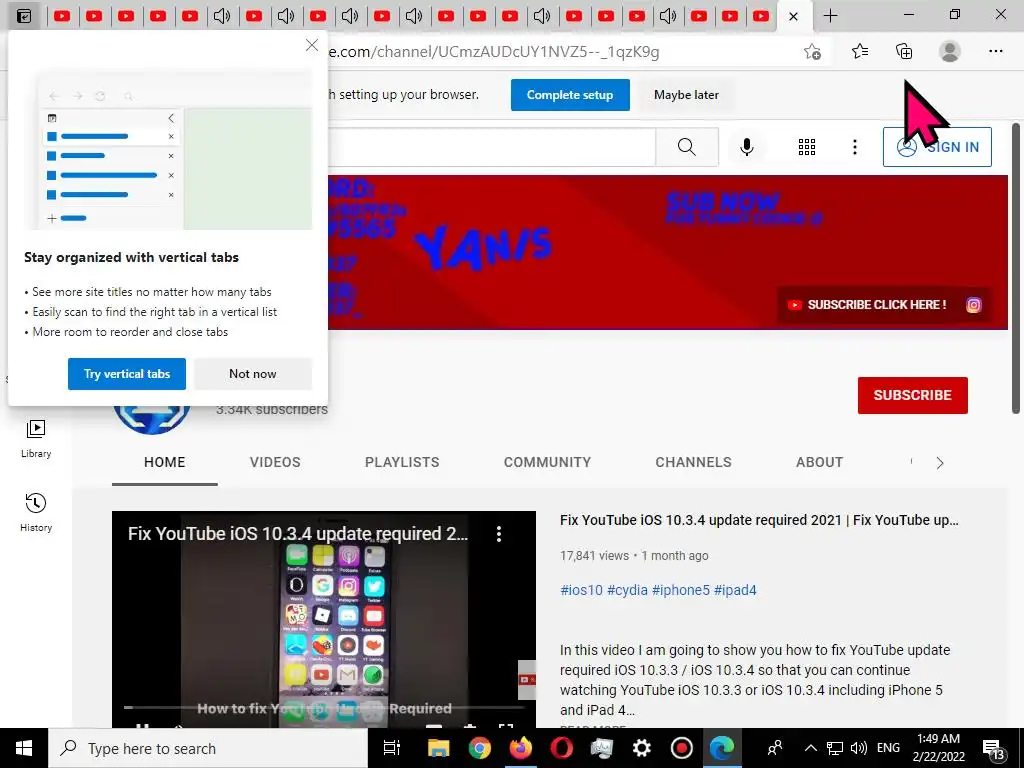Screen dimensions: 1024x768
Task: Click the SIGN IN button
Action: point(937,147)
